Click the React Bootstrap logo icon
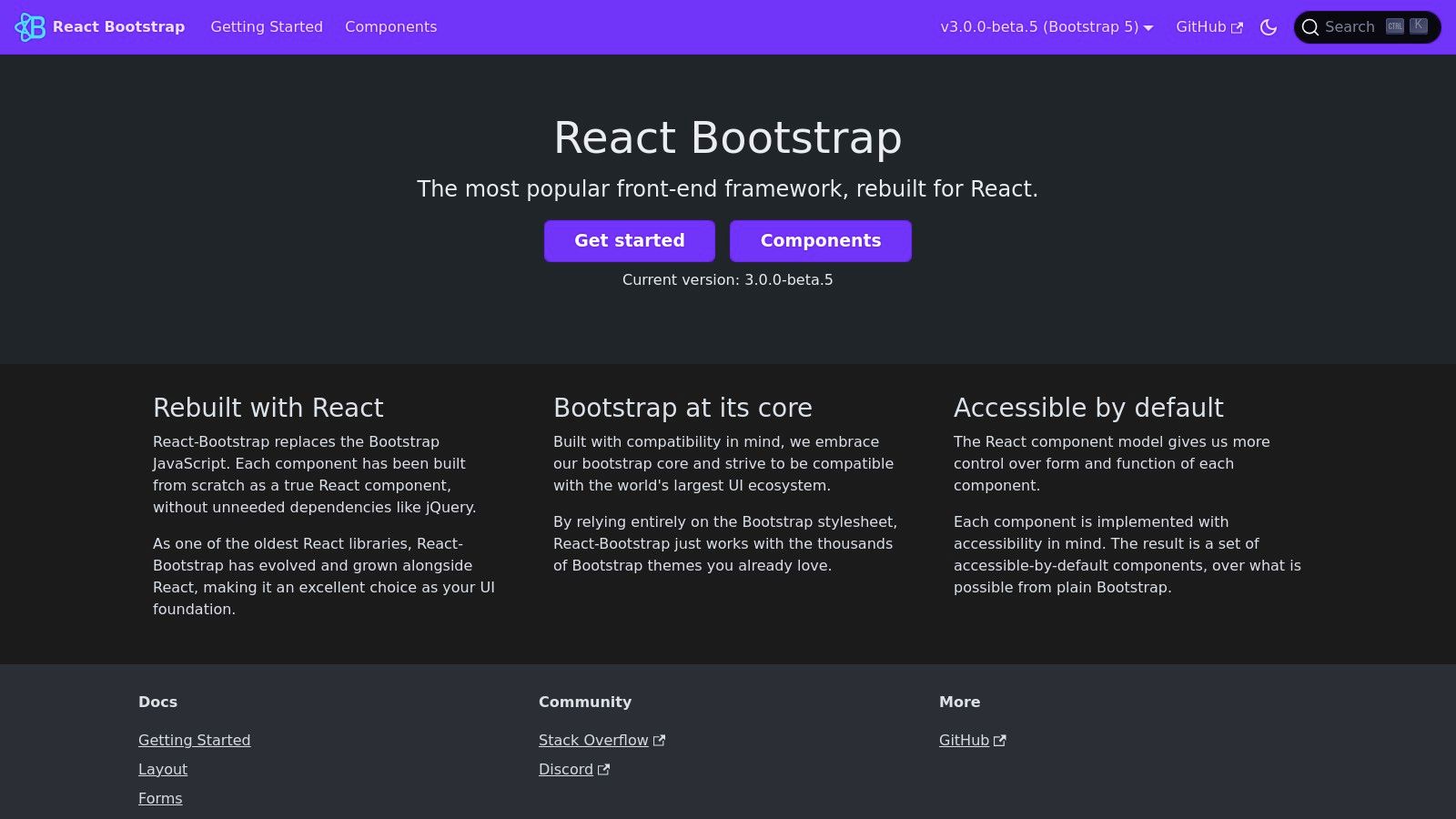 coord(31,27)
